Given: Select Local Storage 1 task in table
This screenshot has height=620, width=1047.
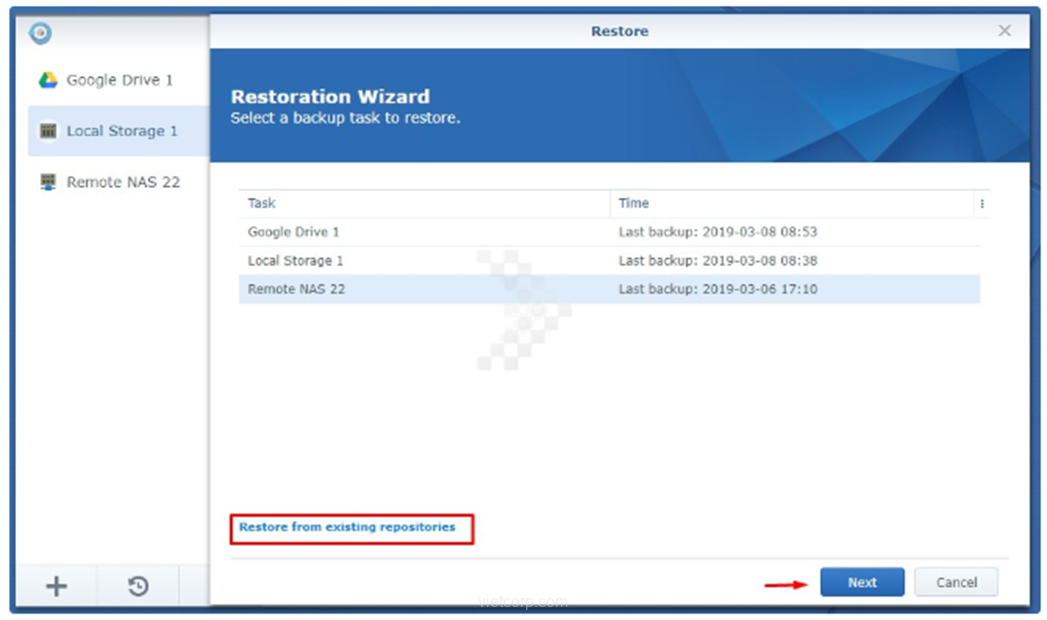Looking at the screenshot, I should click(296, 261).
